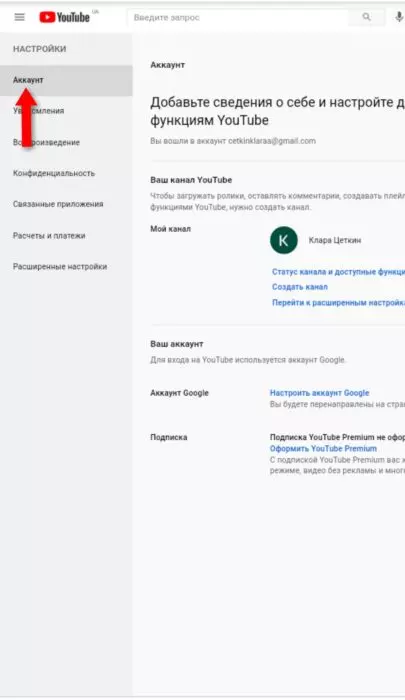Open 'Расчеты и платежи' section
Viewport: 405px width, 700px height.
coord(66,235)
